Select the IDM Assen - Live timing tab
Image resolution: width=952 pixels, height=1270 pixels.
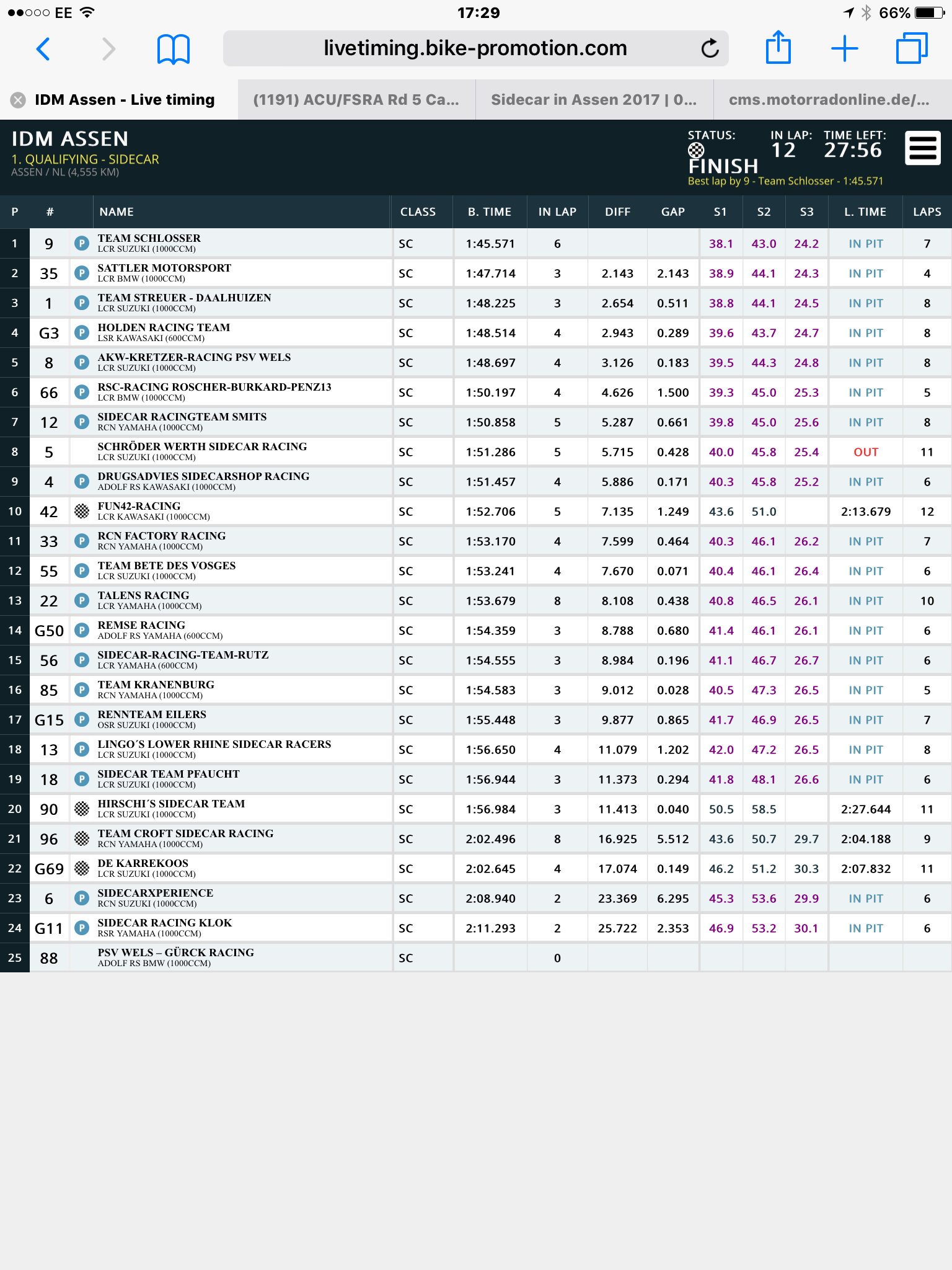[119, 100]
